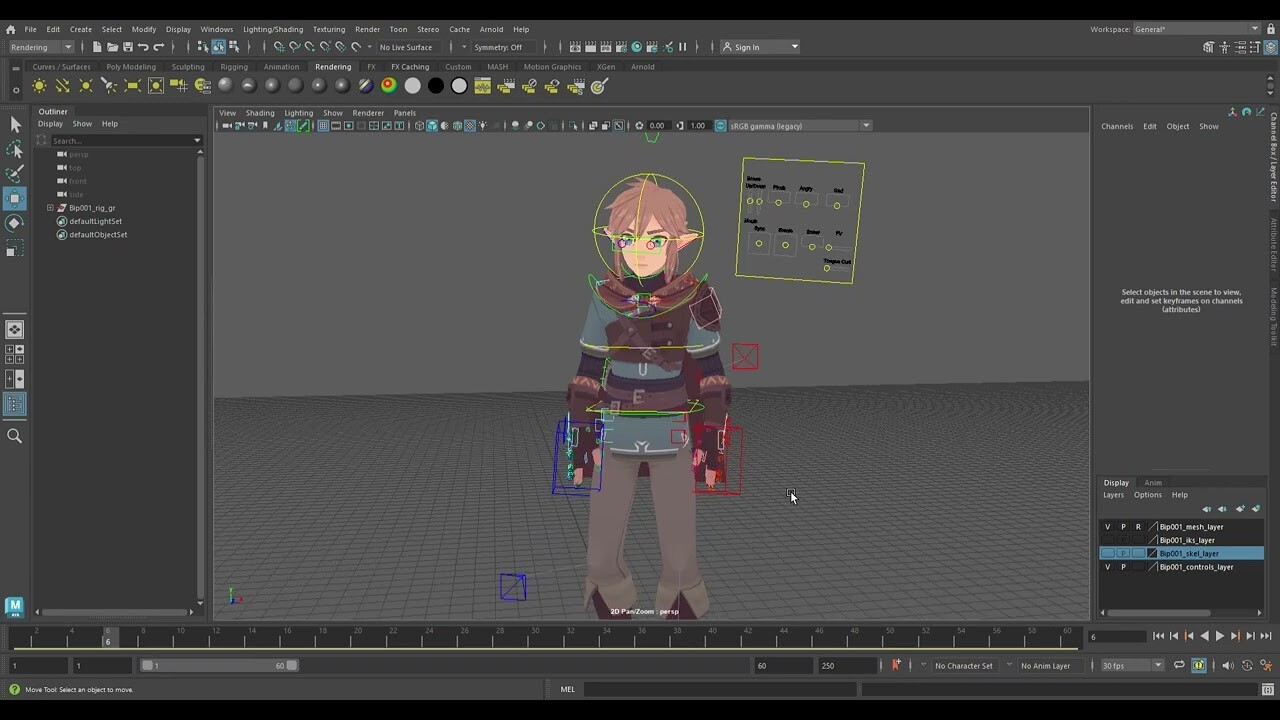Image resolution: width=1280 pixels, height=720 pixels.
Task: Click the black surface shader circle
Action: (x=436, y=86)
